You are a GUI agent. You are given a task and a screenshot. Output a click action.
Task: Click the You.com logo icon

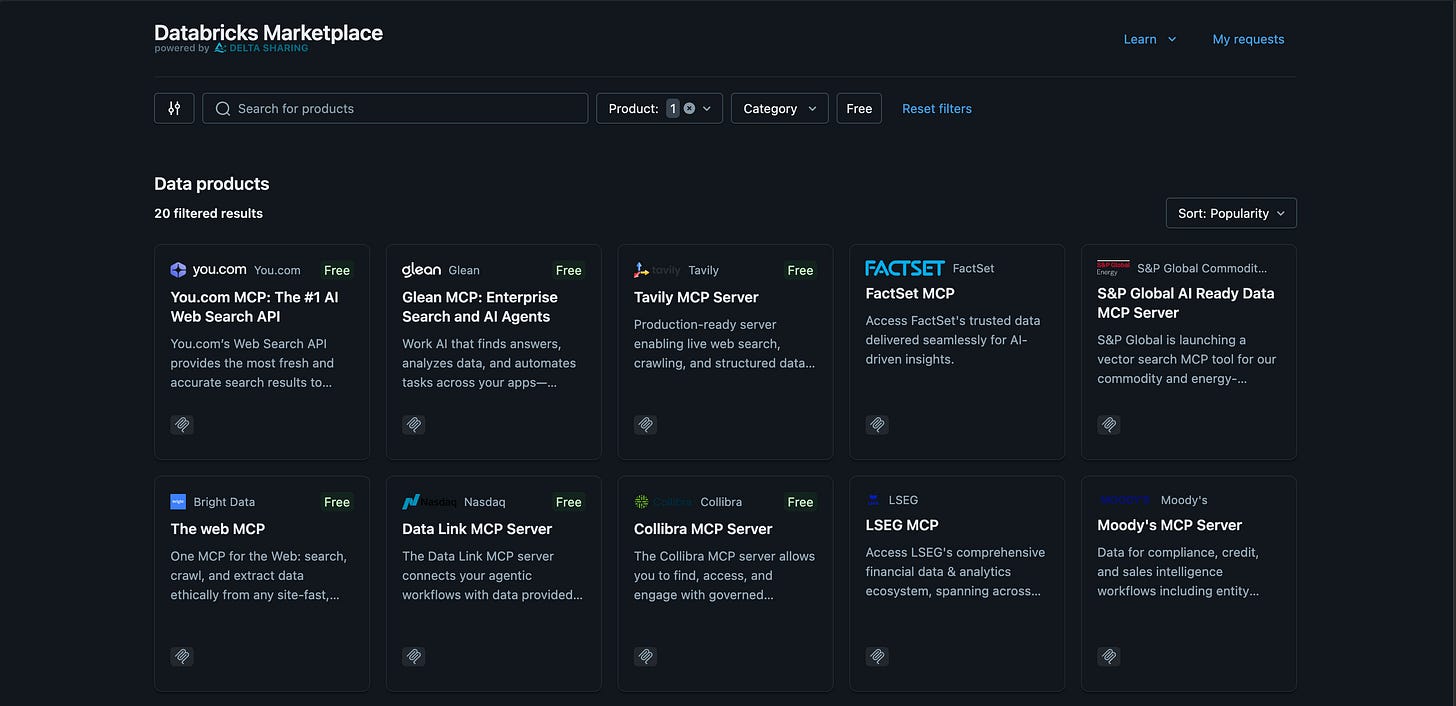pos(208,270)
